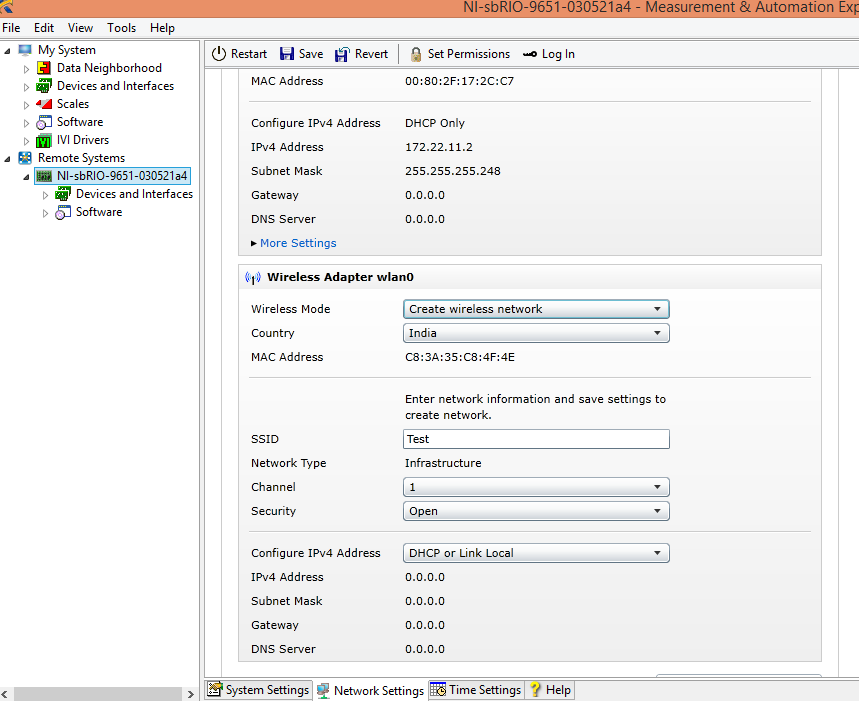Expand More Settings disclosure triangle
Viewport: 859px width, 701px height.
click(x=254, y=243)
